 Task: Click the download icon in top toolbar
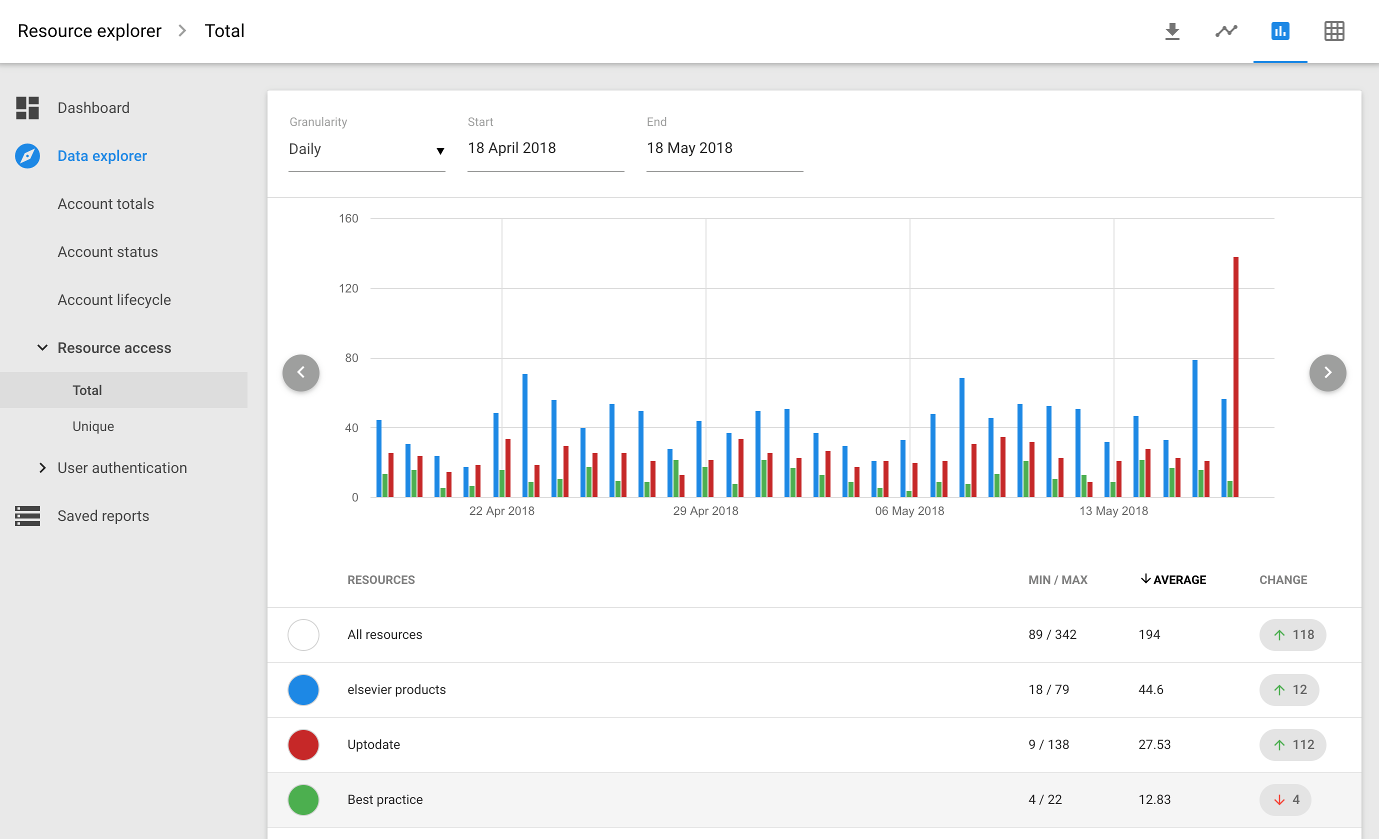click(1173, 31)
